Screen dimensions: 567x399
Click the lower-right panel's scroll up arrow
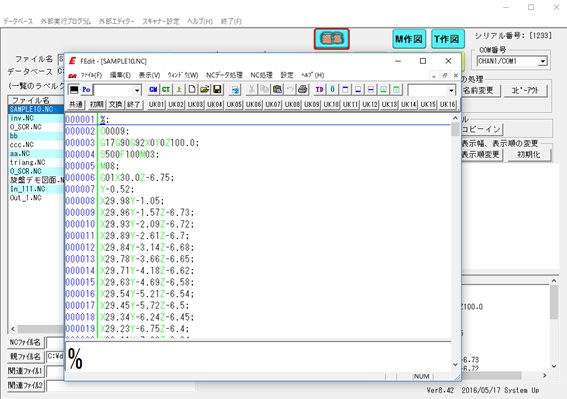pos(554,281)
